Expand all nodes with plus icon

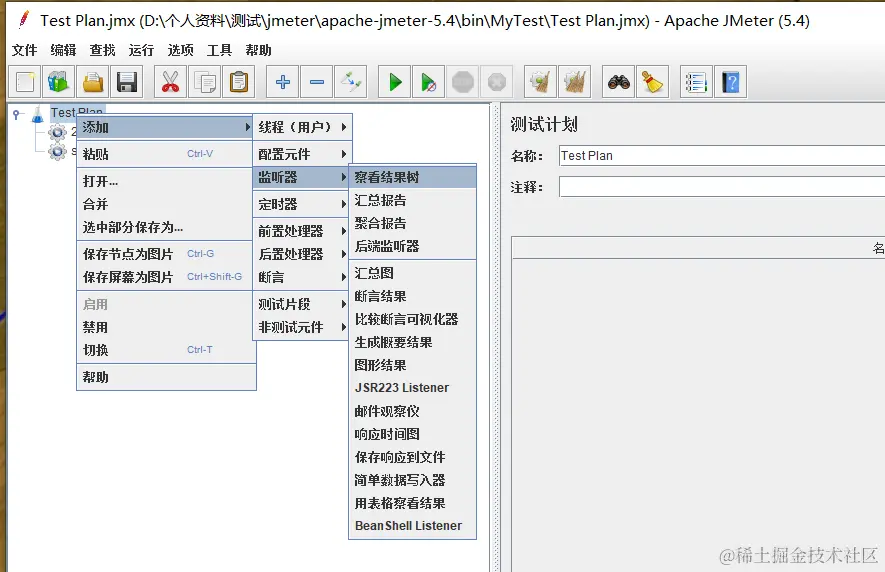point(283,82)
